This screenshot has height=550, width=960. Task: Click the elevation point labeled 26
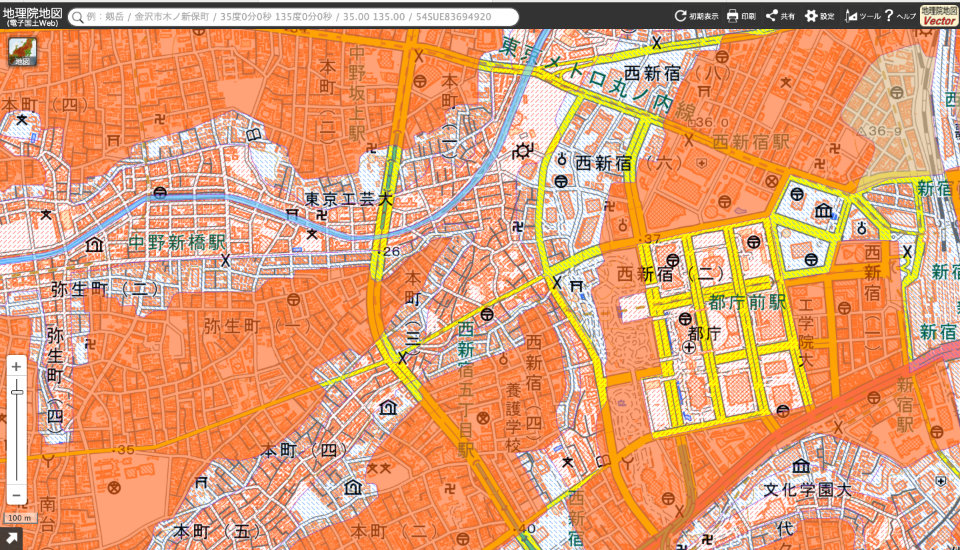(x=390, y=251)
